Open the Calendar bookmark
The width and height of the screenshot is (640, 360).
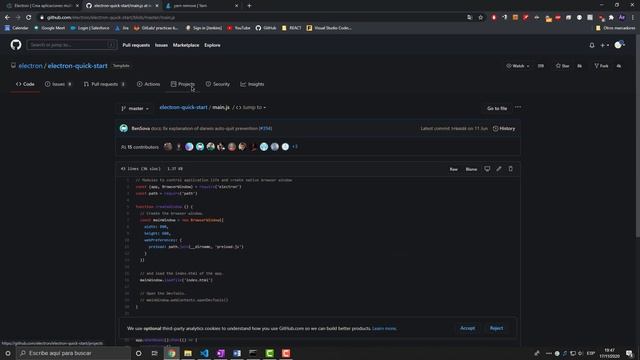click(x=17, y=28)
